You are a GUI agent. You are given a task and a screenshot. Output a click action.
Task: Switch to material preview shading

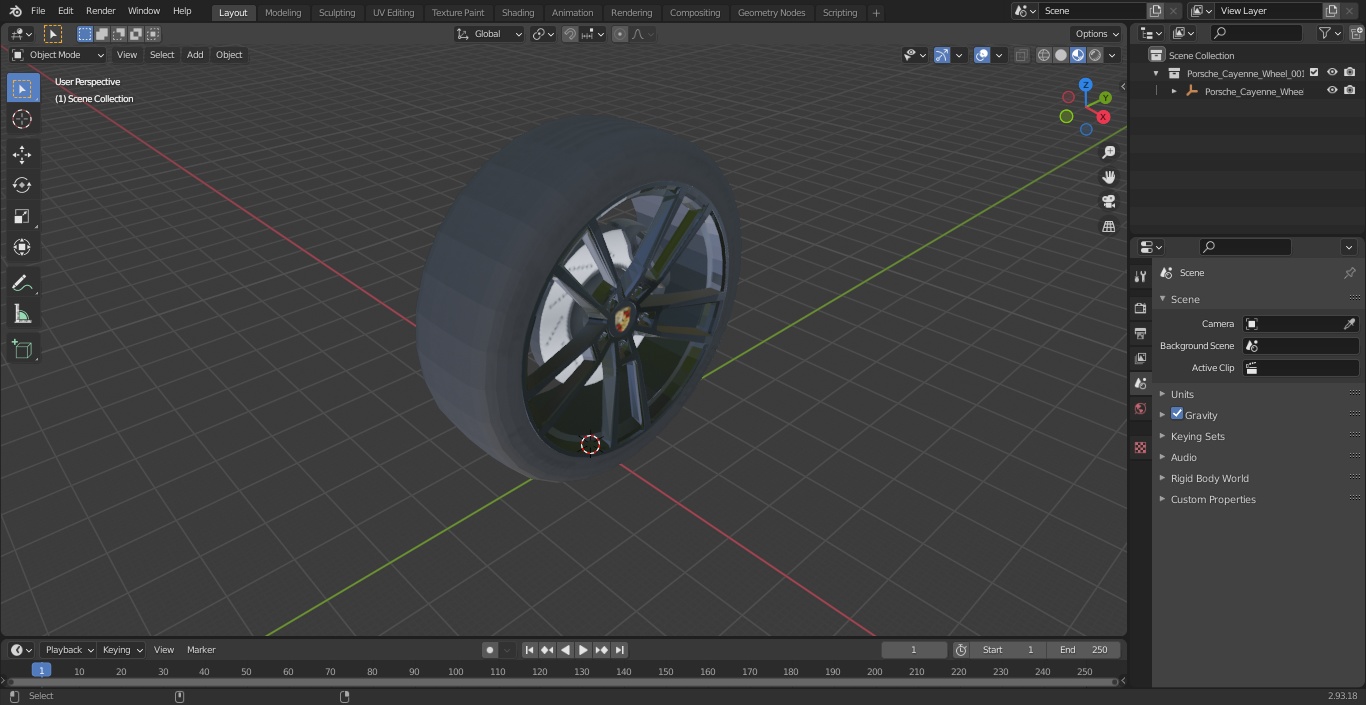coord(1078,55)
